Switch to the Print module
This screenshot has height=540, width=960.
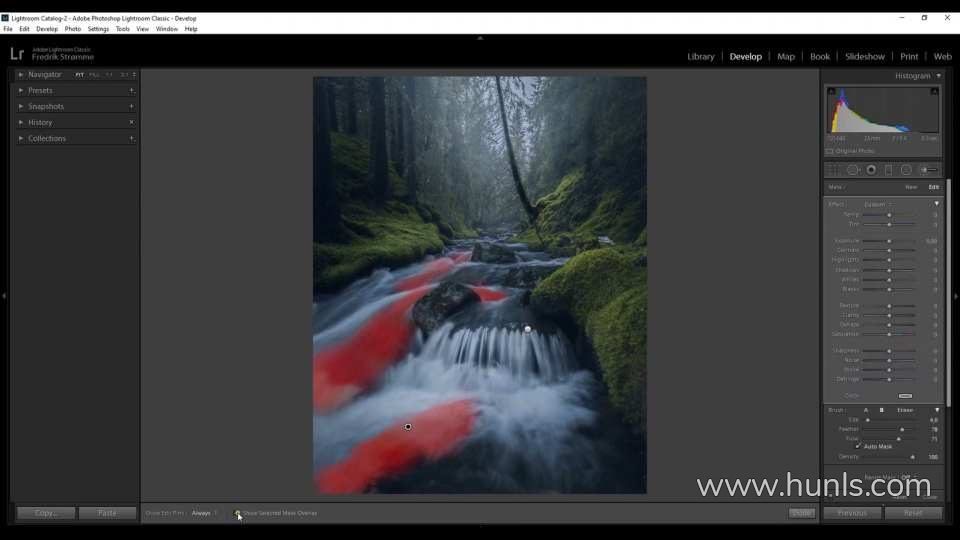pos(909,56)
